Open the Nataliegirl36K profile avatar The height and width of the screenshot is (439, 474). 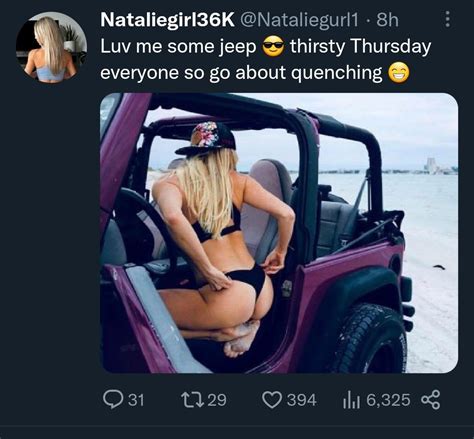pyautogui.click(x=51, y=47)
